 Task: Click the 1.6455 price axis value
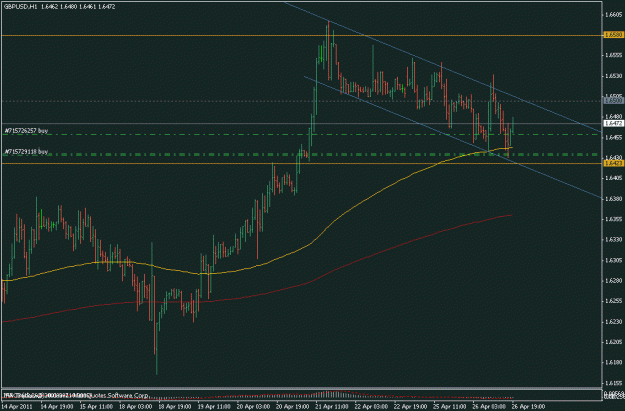pos(613,137)
